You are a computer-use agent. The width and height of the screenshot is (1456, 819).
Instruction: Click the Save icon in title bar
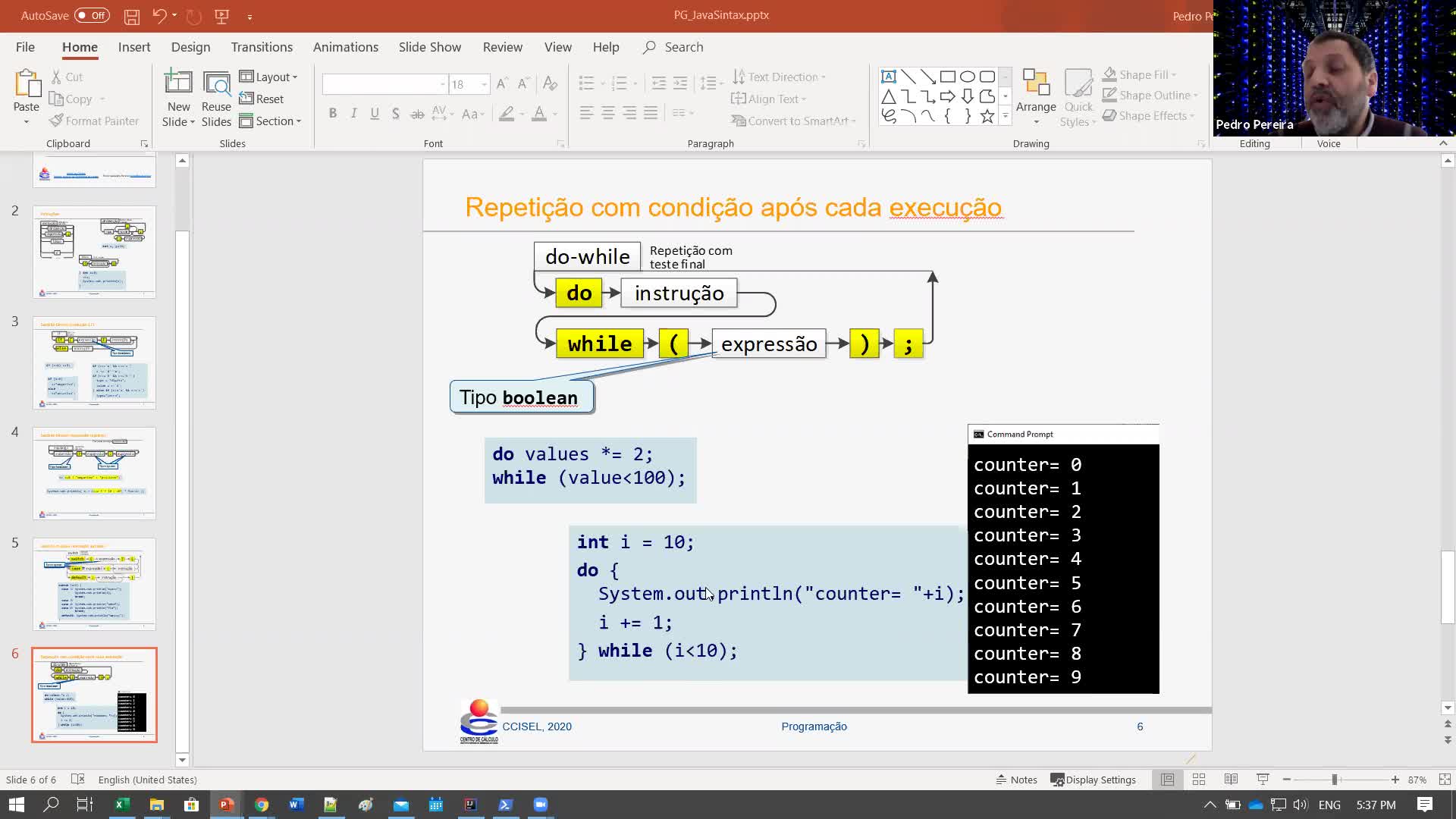point(131,15)
